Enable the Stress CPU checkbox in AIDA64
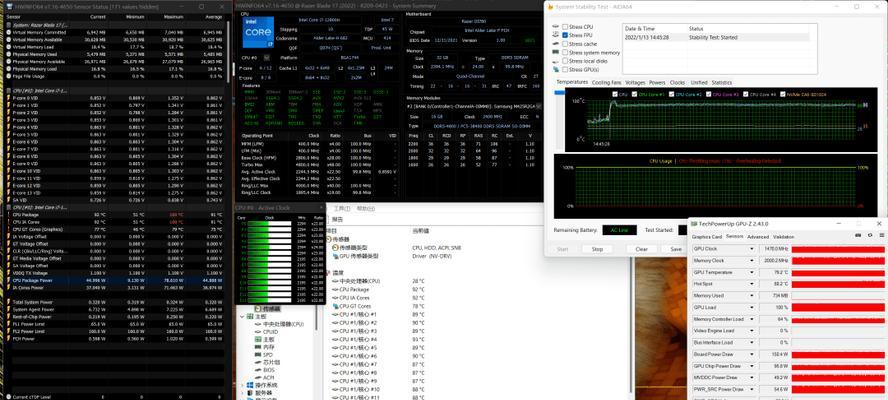 [x=565, y=27]
